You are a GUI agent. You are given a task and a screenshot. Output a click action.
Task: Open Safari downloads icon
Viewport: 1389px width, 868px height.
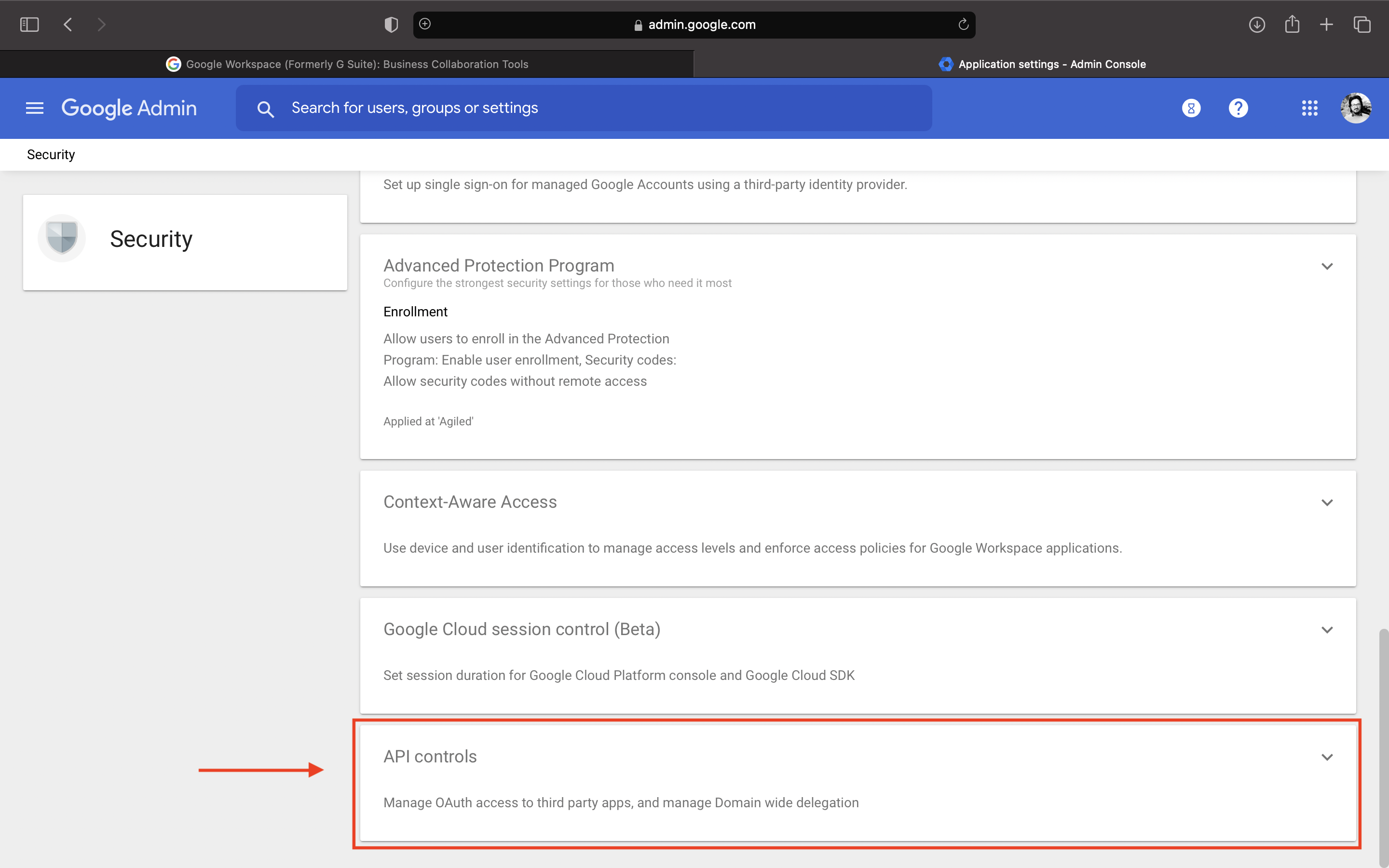1257,25
